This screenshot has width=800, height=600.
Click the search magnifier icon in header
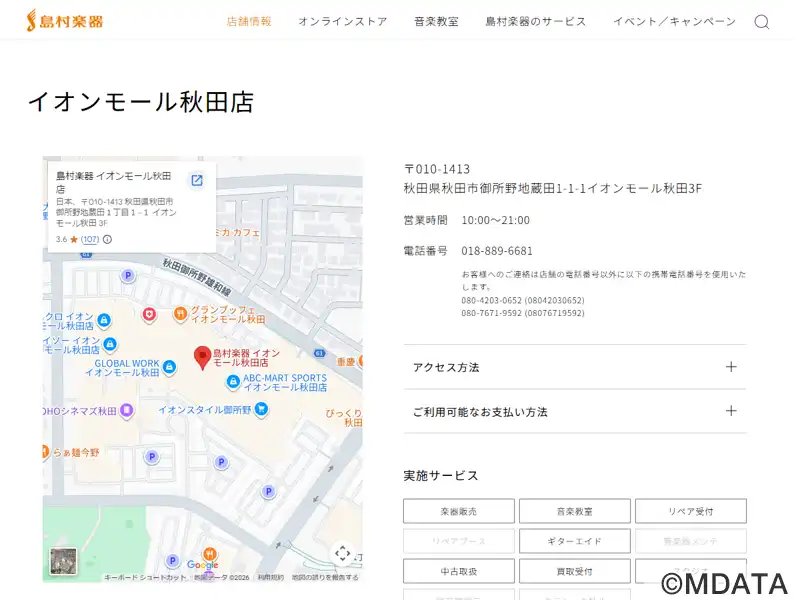(761, 22)
